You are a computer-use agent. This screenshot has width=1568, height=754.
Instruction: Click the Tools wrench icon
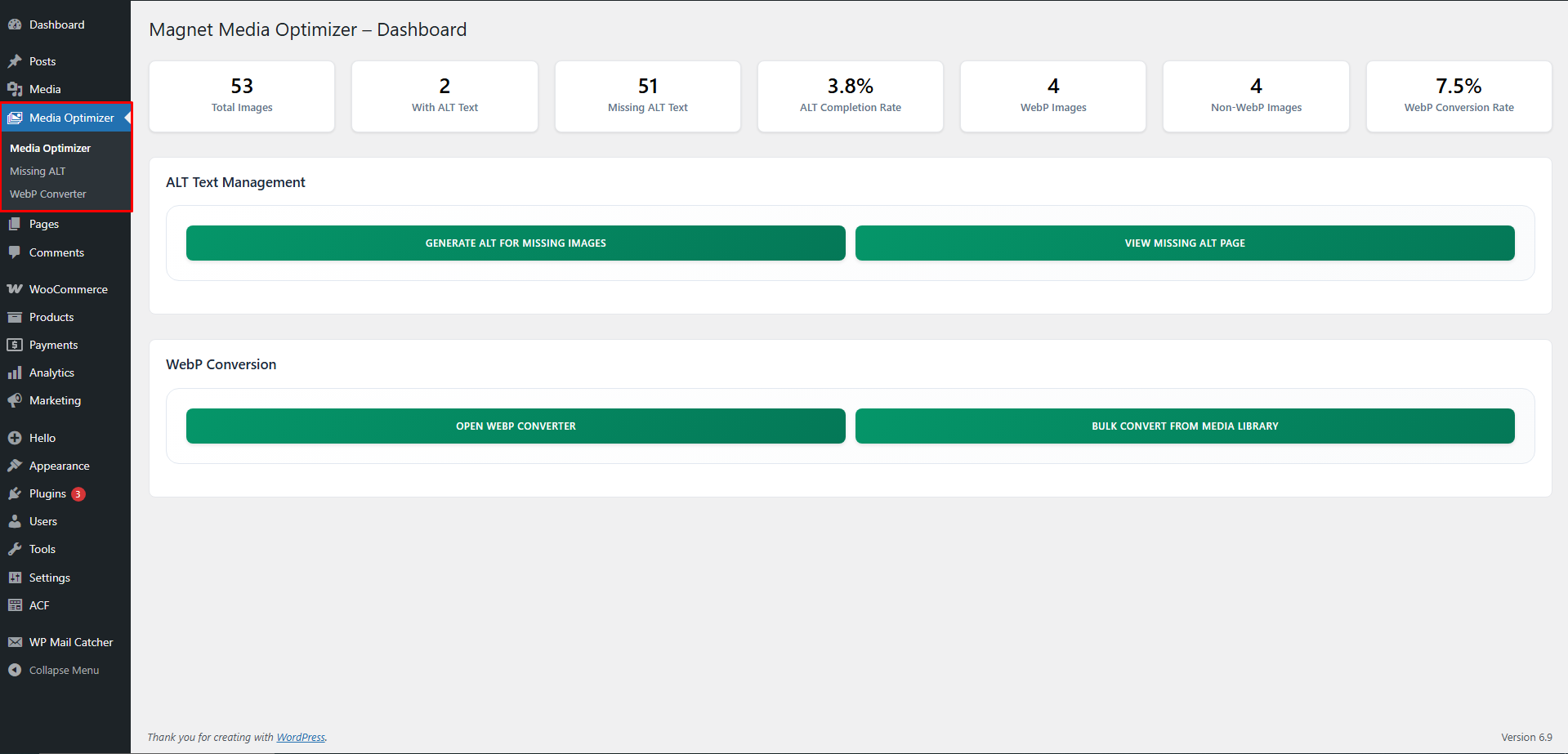tap(15, 549)
